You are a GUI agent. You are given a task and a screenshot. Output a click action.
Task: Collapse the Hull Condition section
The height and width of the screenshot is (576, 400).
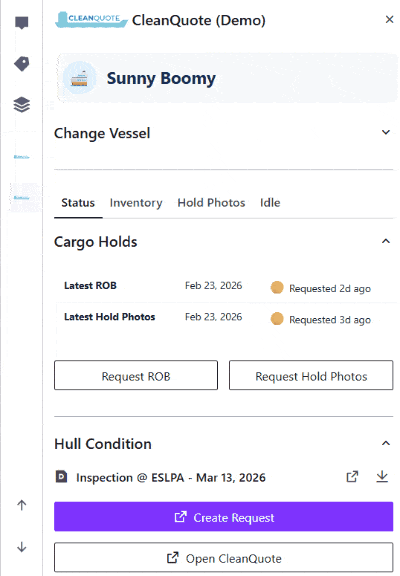[x=386, y=443]
